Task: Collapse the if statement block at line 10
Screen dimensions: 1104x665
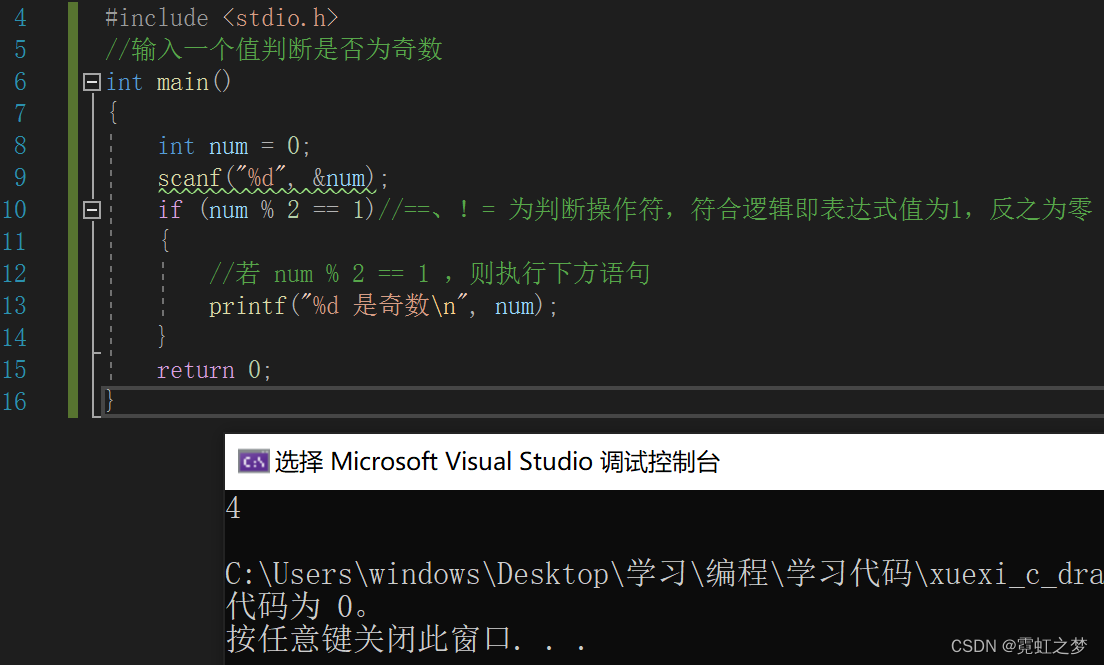Action: 92,210
